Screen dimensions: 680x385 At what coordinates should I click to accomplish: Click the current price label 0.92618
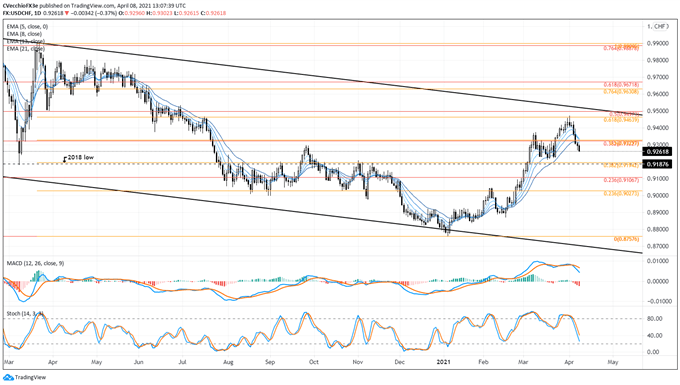click(658, 152)
